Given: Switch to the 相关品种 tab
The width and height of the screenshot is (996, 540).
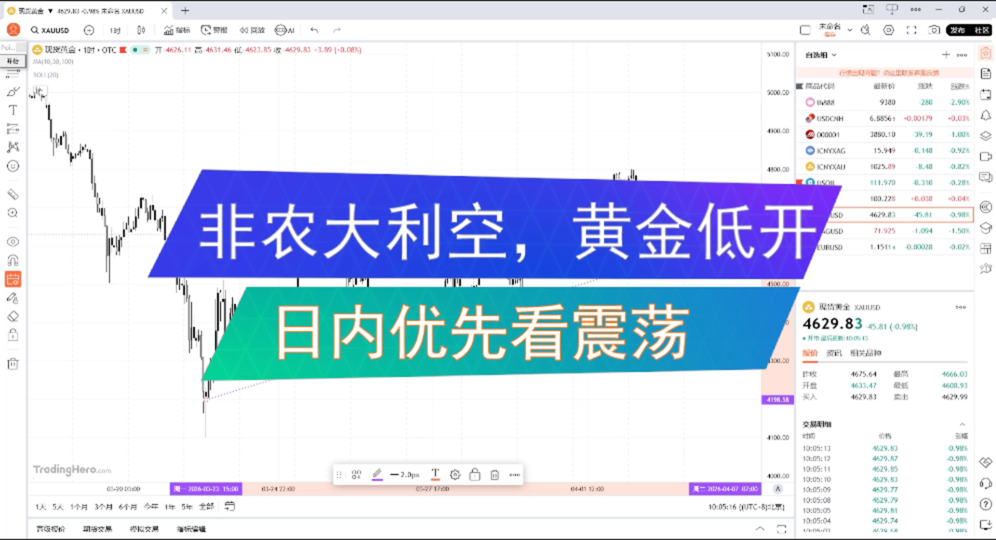Looking at the screenshot, I should (x=866, y=353).
